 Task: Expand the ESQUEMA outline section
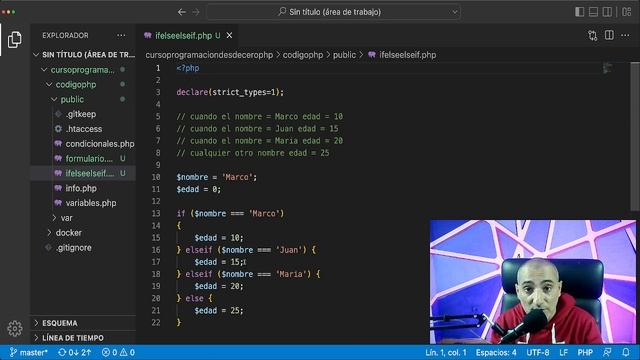(84, 323)
